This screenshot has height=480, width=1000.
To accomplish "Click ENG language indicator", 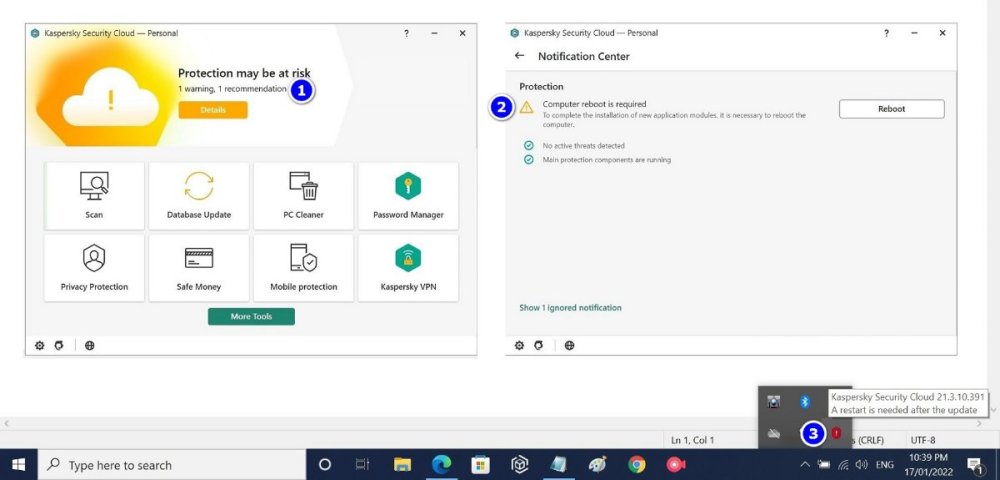I will [885, 465].
